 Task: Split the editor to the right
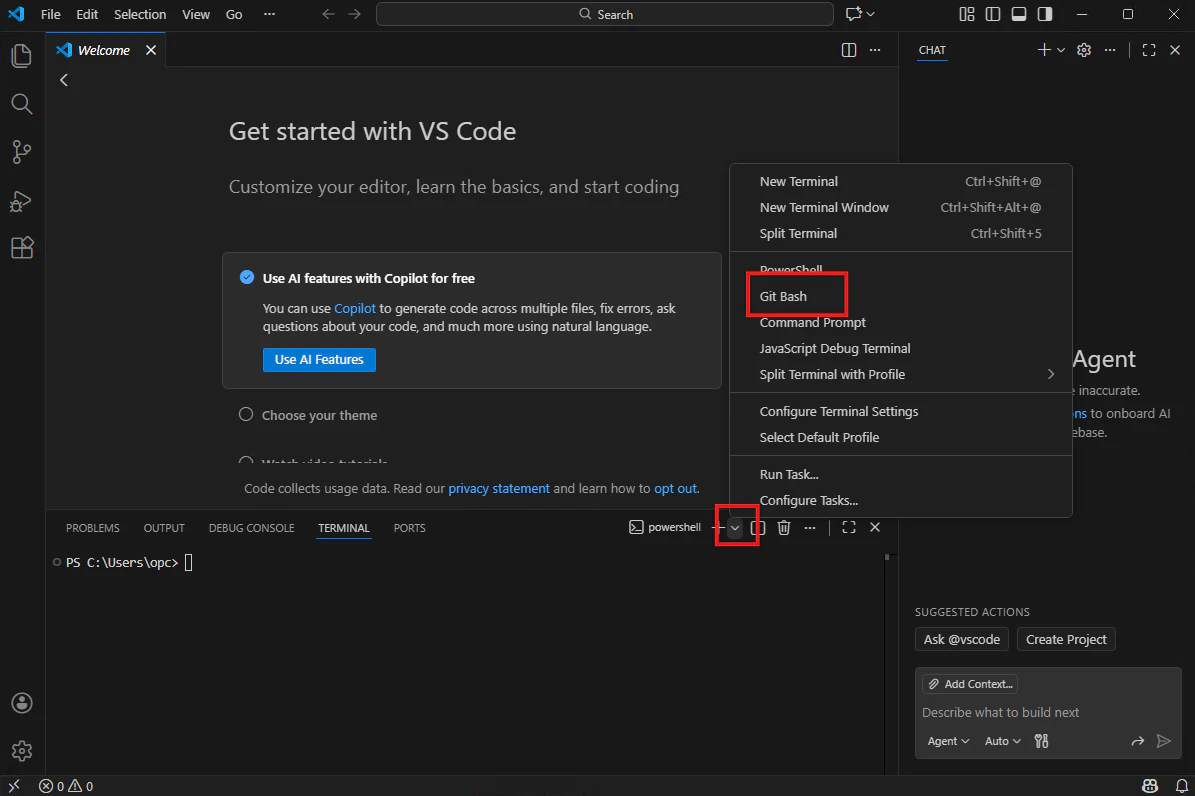click(848, 50)
